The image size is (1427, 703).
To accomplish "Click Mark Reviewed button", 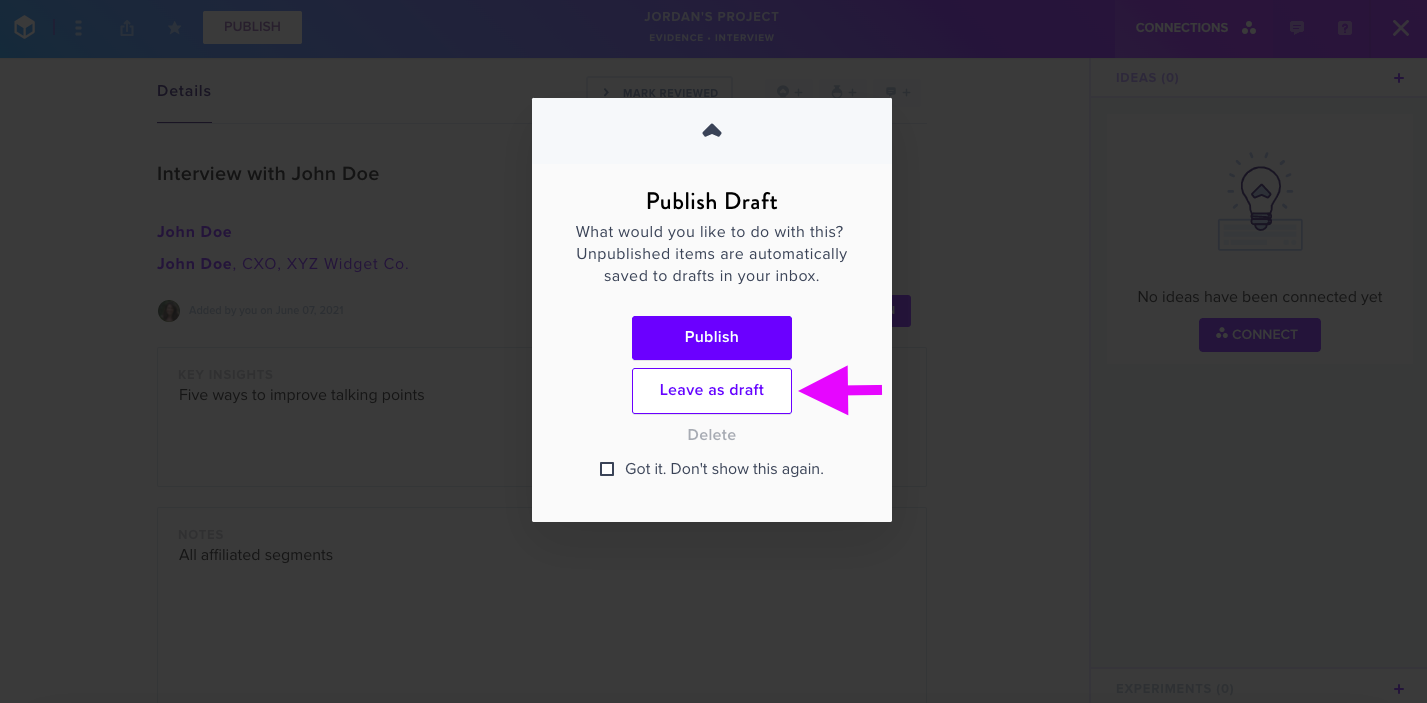I will [x=659, y=92].
